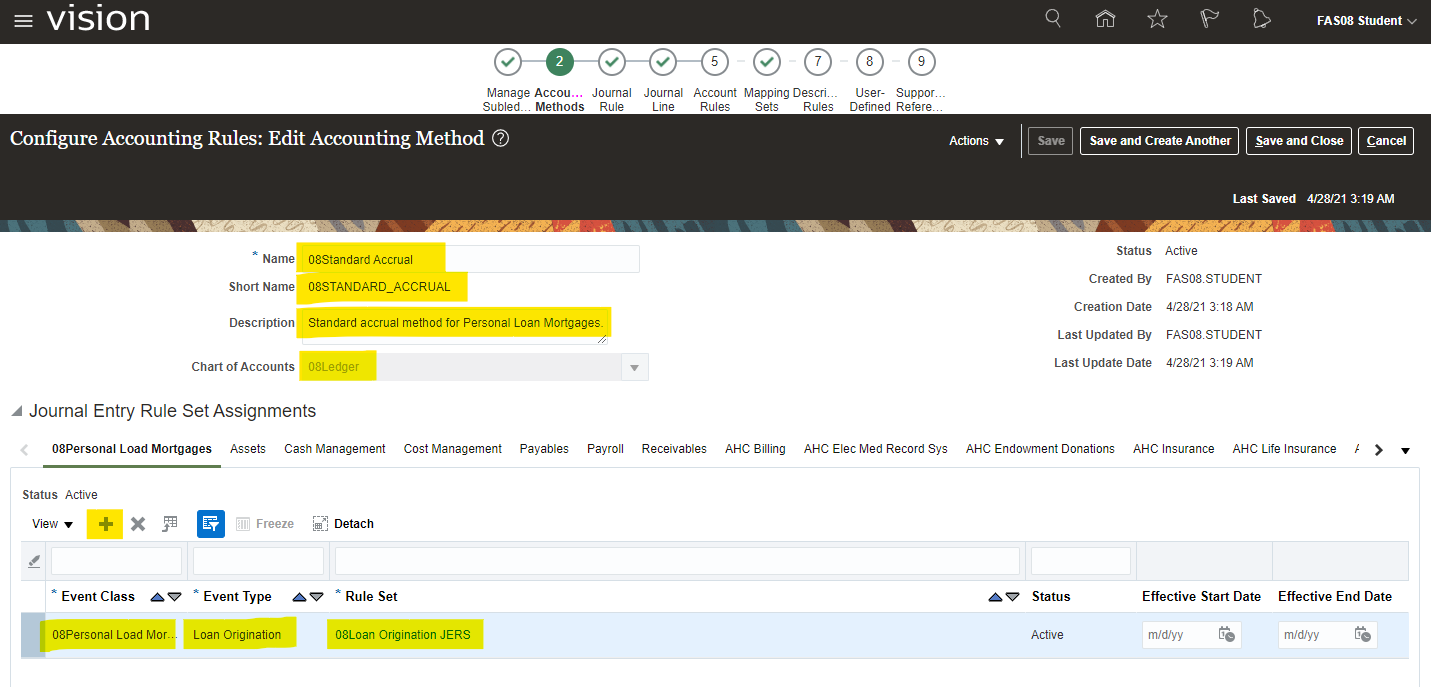Open the Actions dropdown menu
Viewport: 1431px width, 687px height.
click(976, 141)
